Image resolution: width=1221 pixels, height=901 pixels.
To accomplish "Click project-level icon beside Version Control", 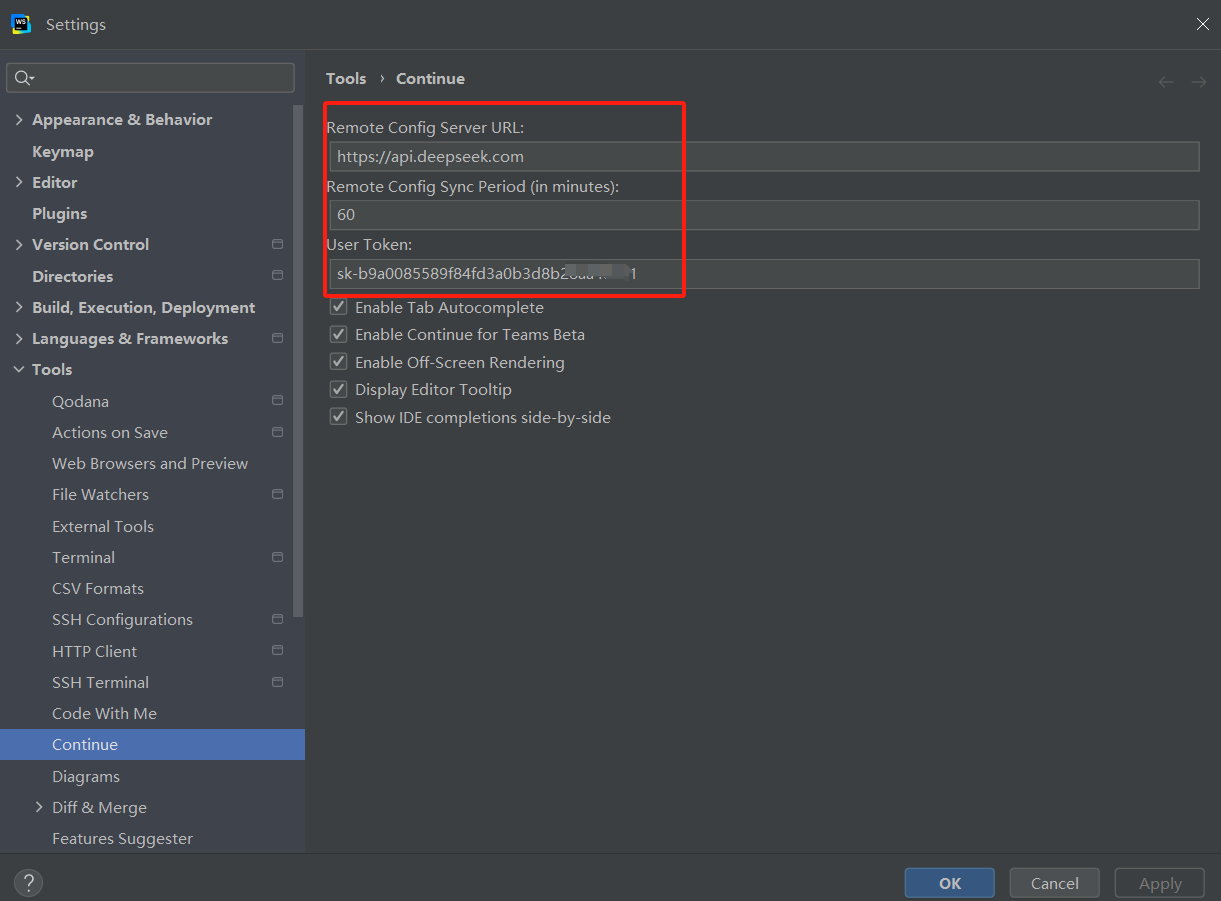I will pos(277,244).
